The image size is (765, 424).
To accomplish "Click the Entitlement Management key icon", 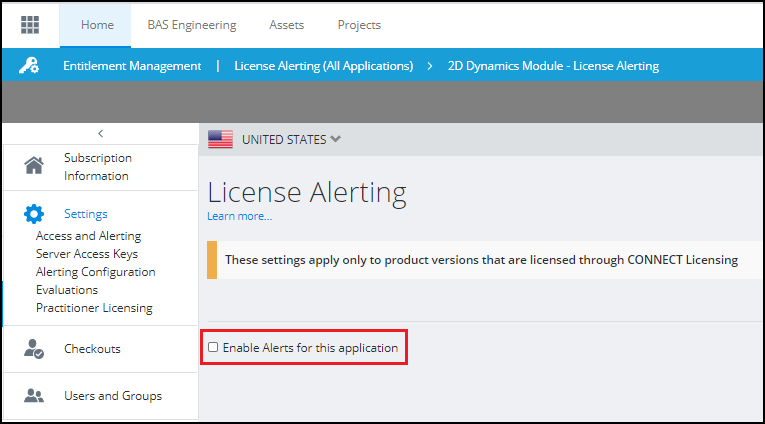I will point(30,66).
